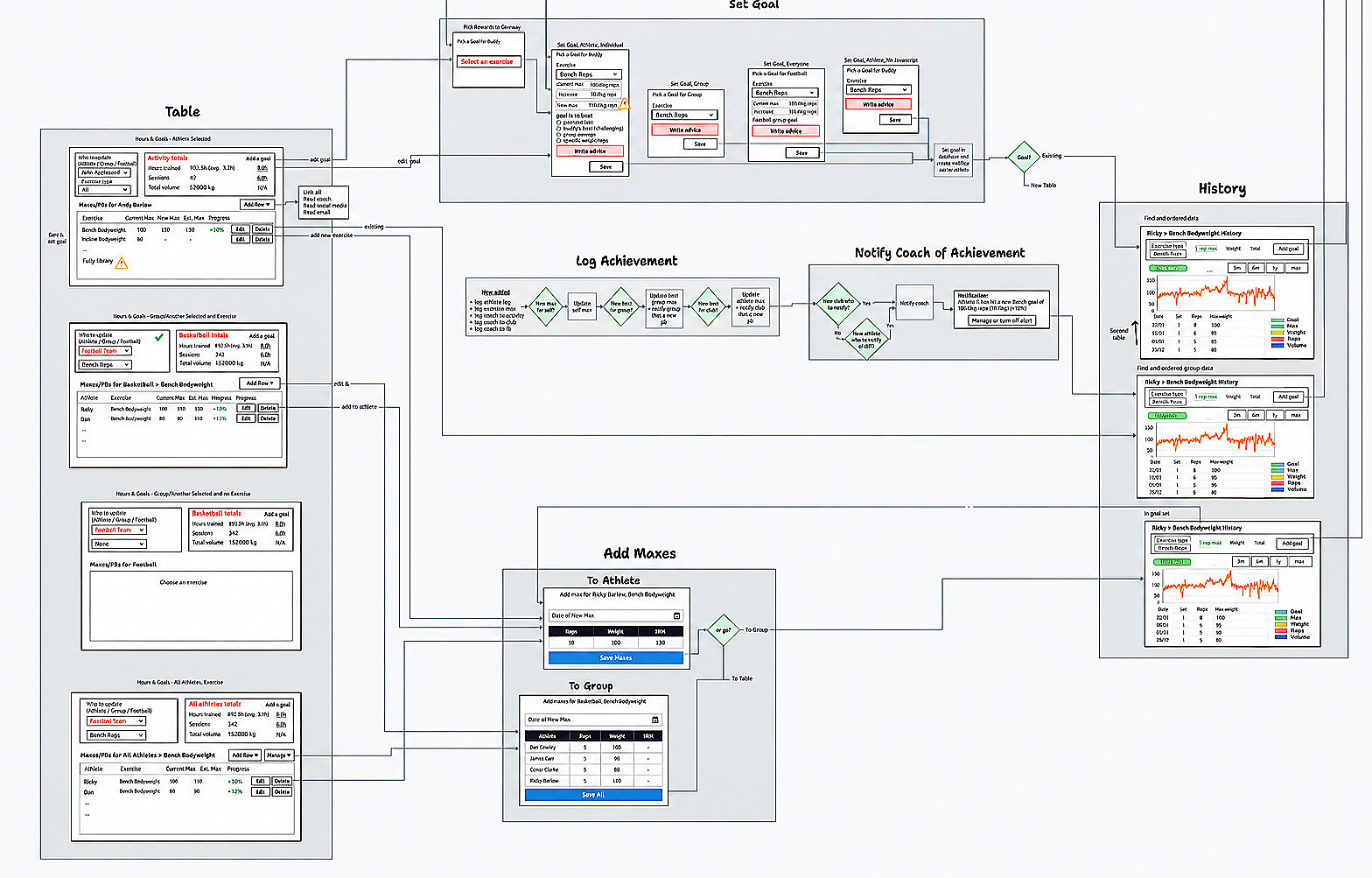This screenshot has height=878, width=1372.
Task: Click green checkmark beside Football Team selector
Action: (x=159, y=337)
